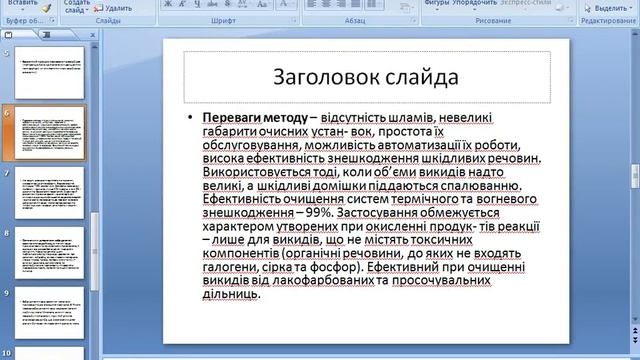Select slide 7 thumbnail
This screenshot has height=360, width=640.
[49, 193]
